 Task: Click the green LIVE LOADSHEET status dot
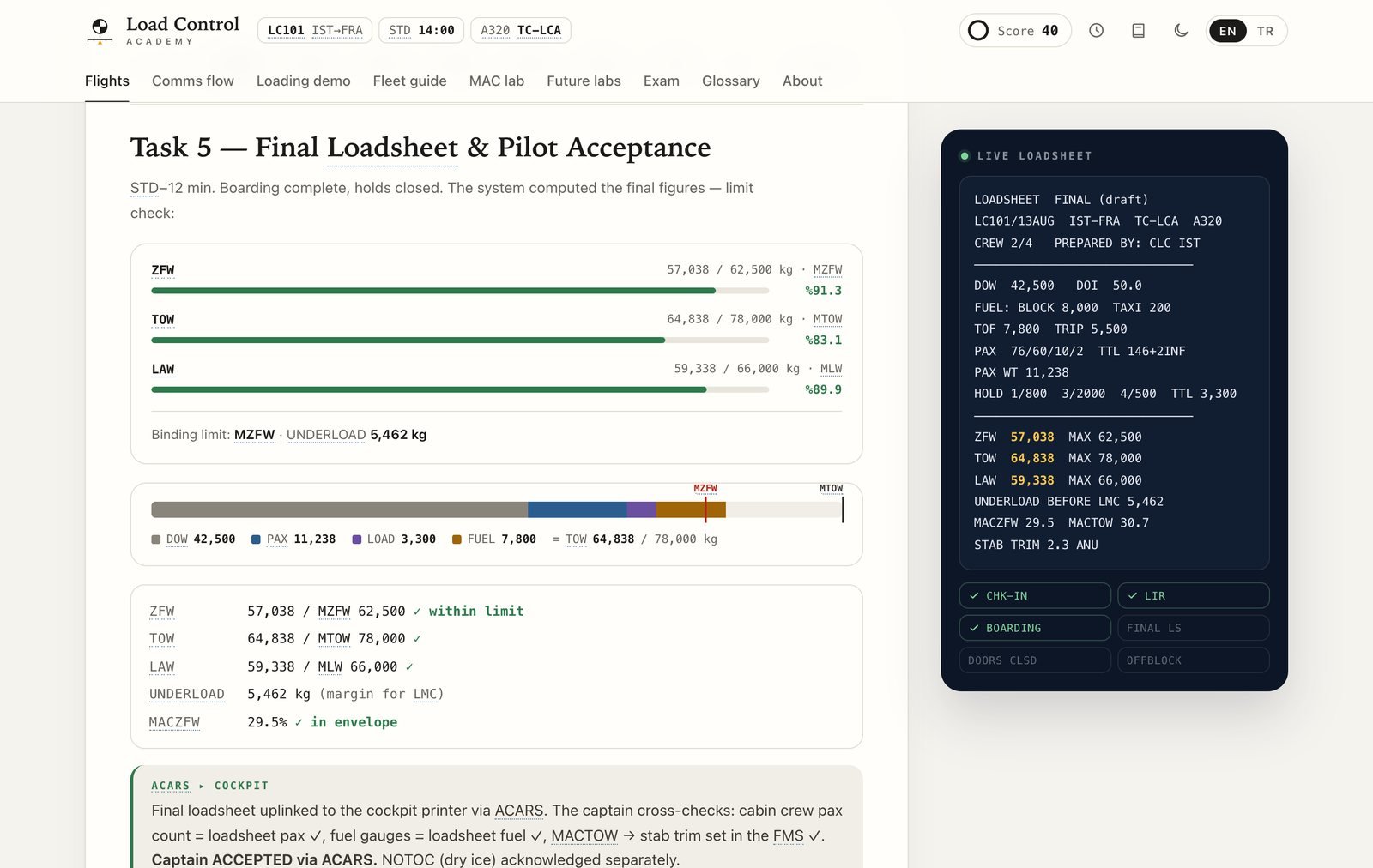pos(965,156)
